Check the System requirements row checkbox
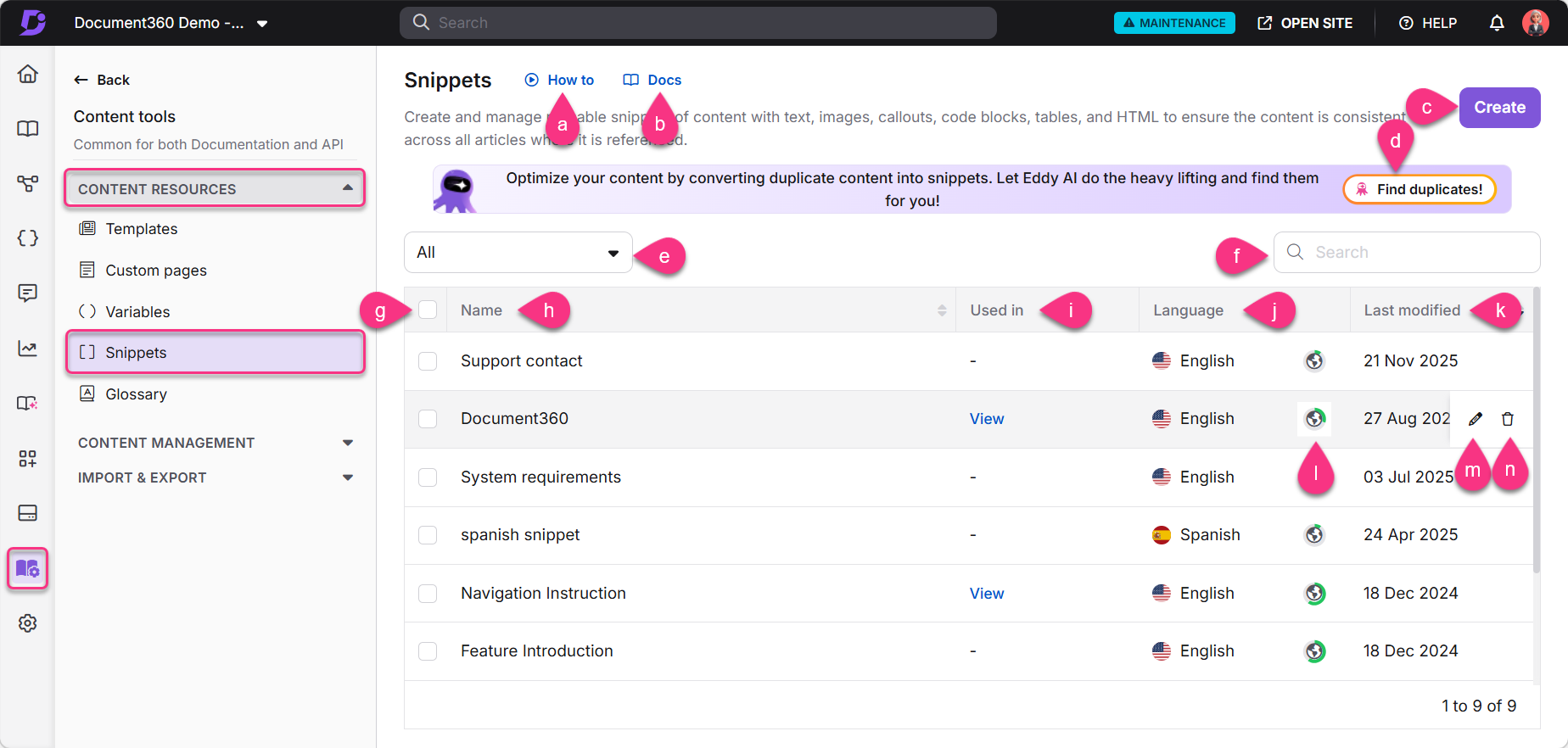Viewport: 1568px width, 748px height. coord(428,477)
